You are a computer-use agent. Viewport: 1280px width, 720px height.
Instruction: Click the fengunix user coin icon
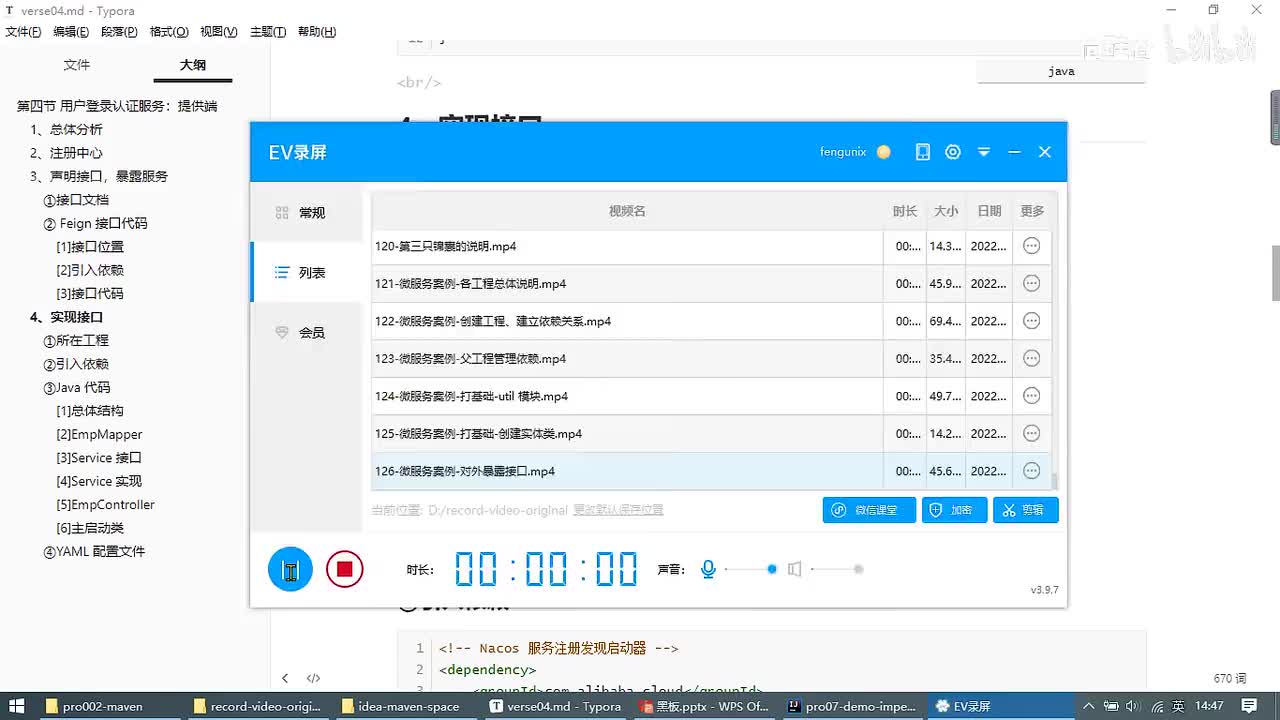tap(883, 152)
